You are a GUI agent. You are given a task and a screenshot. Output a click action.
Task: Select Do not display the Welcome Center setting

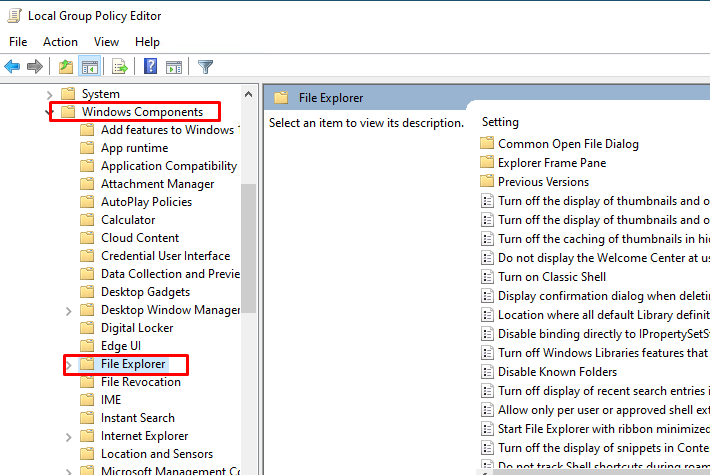604,258
